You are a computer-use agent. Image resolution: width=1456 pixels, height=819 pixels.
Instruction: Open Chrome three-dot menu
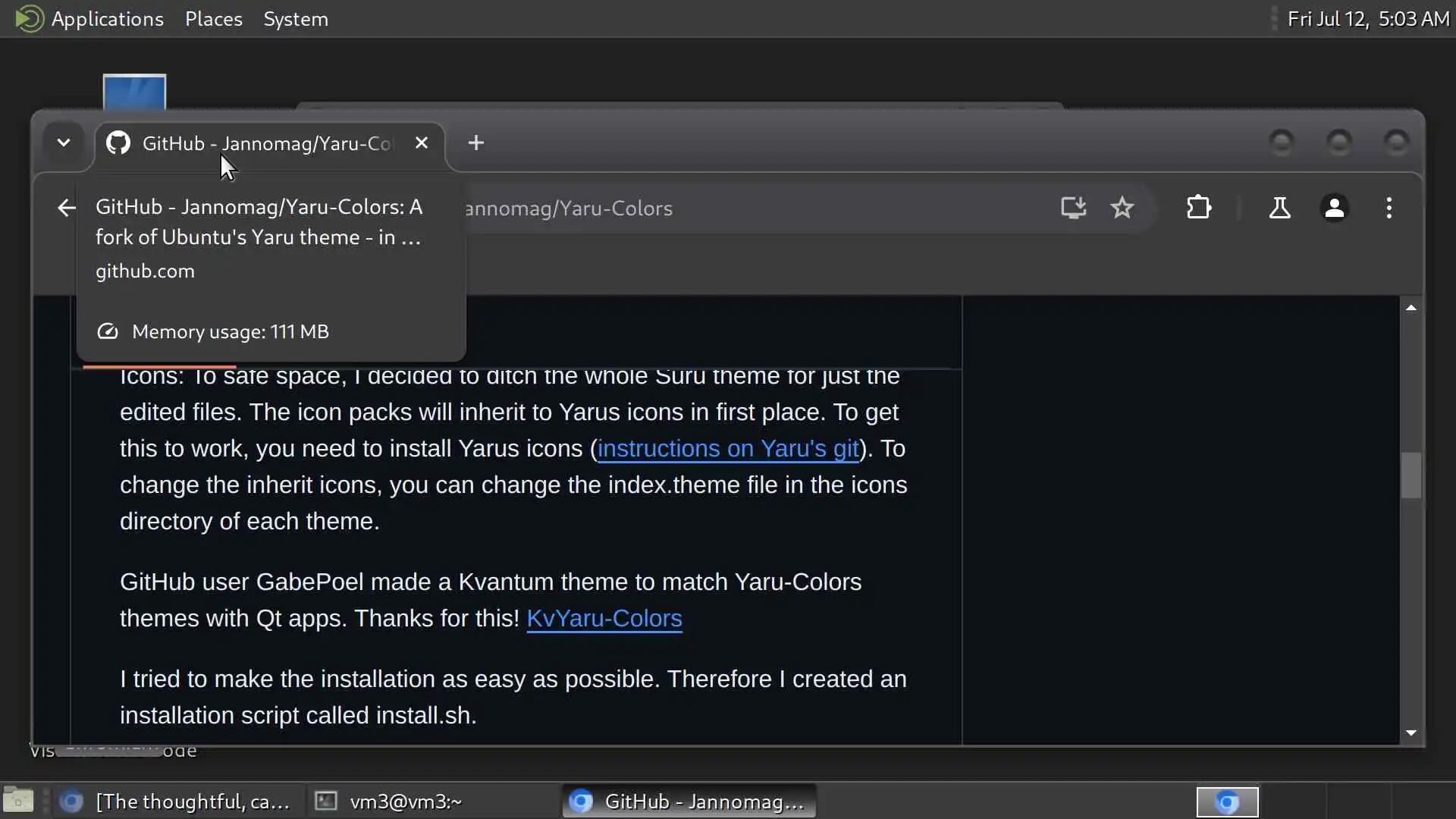[x=1389, y=208]
